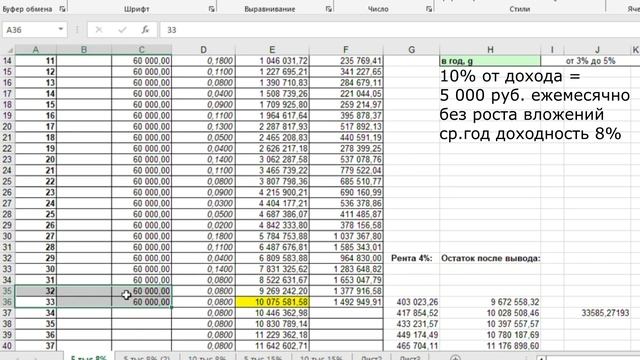Image resolution: width=640 pixels, height=360 pixels.
Task: Select row 14 header
Action: tap(8, 61)
